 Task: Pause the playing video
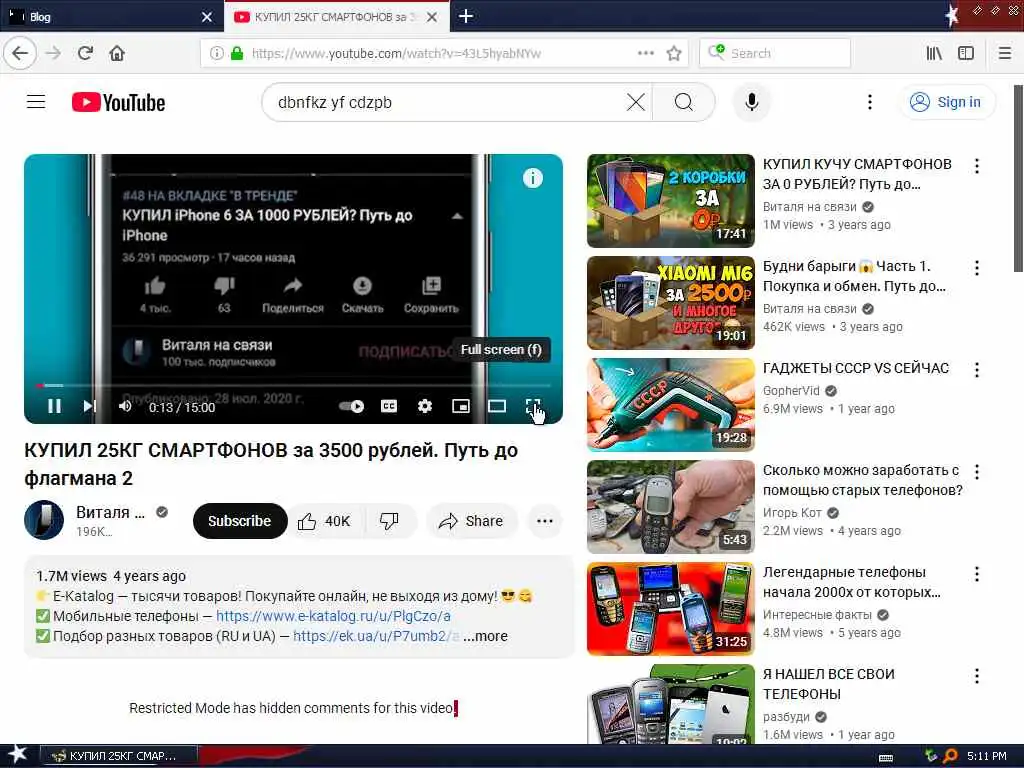tap(54, 406)
